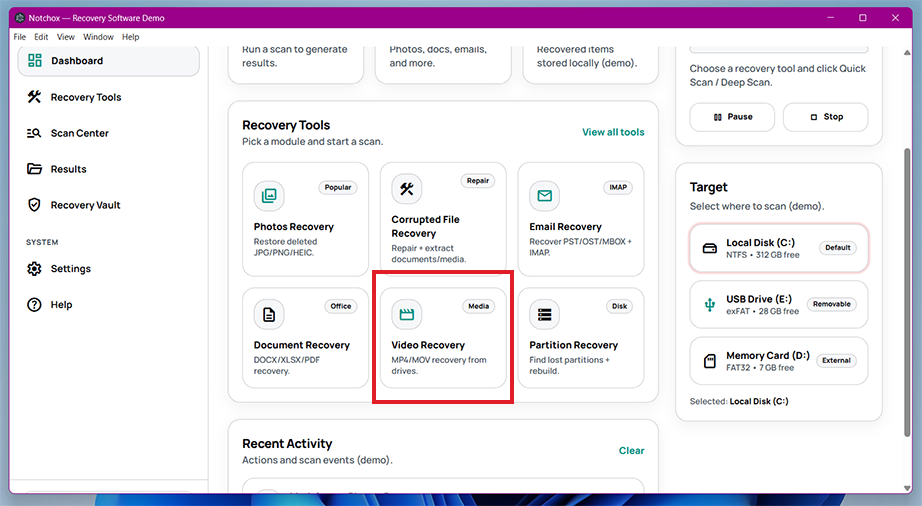The image size is (922, 506).
Task: Select the Video Recovery card title
Action: pyautogui.click(x=428, y=345)
